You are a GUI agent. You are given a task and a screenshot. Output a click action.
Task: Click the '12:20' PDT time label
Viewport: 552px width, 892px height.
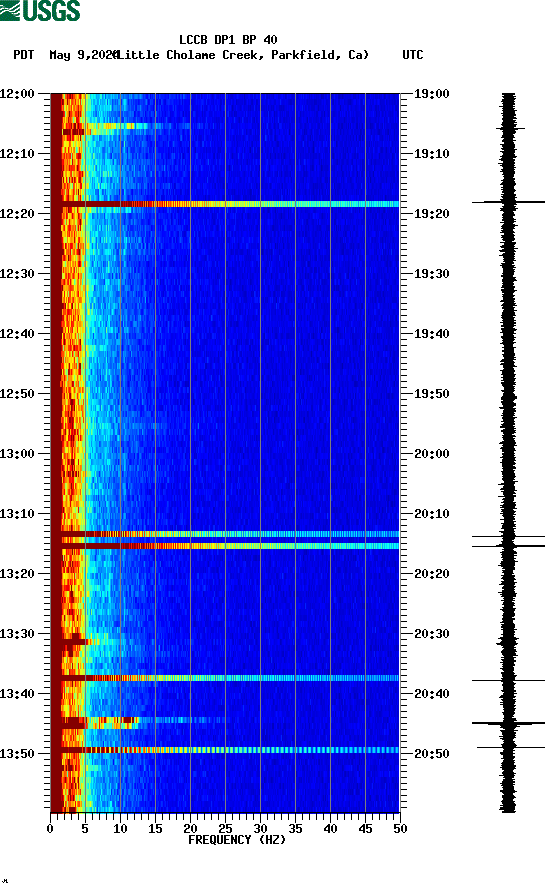coord(17,214)
